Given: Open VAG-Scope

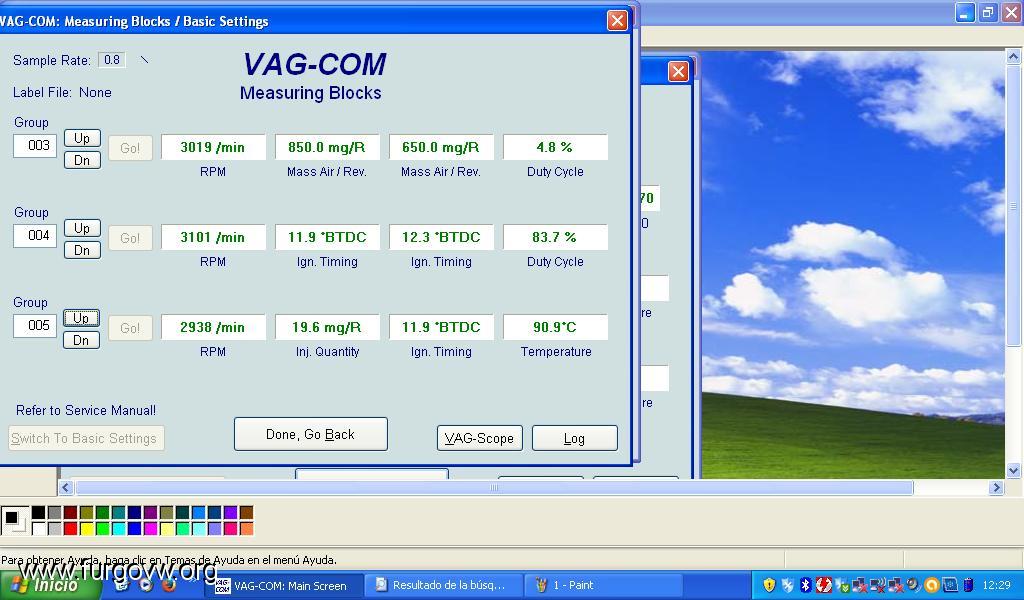Looking at the screenshot, I should (x=479, y=438).
